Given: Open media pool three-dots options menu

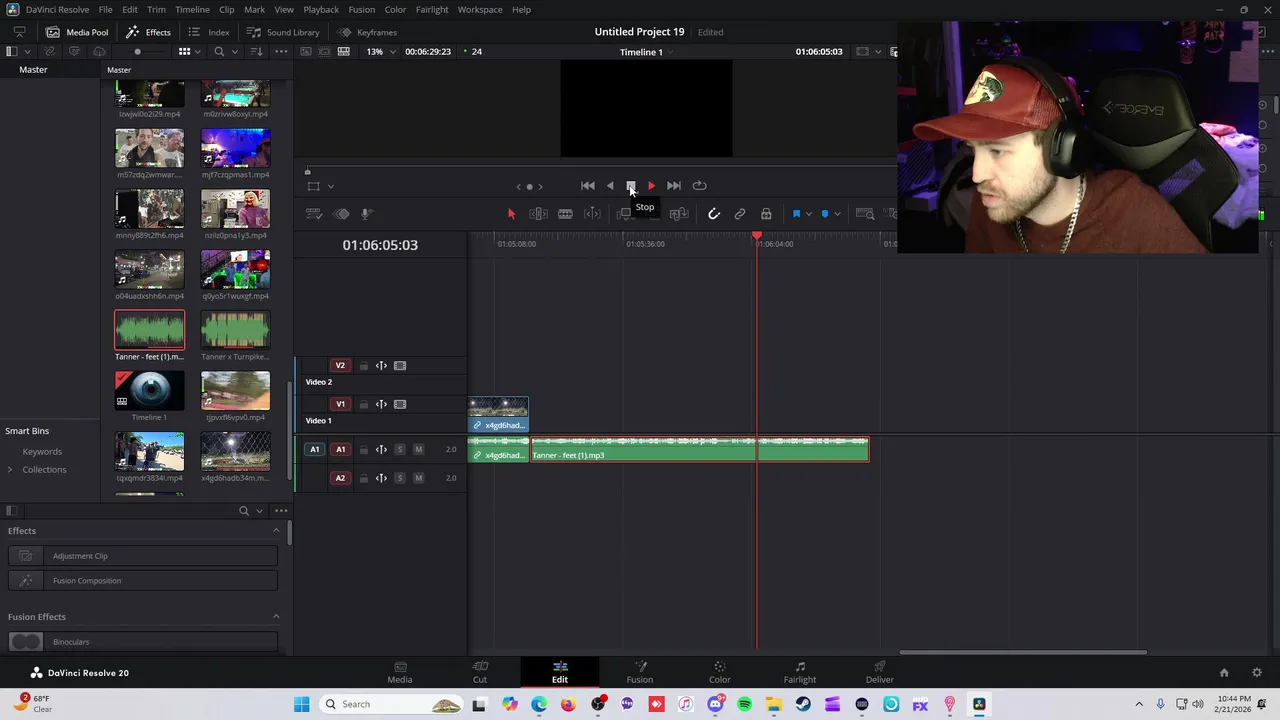Looking at the screenshot, I should coord(281,52).
